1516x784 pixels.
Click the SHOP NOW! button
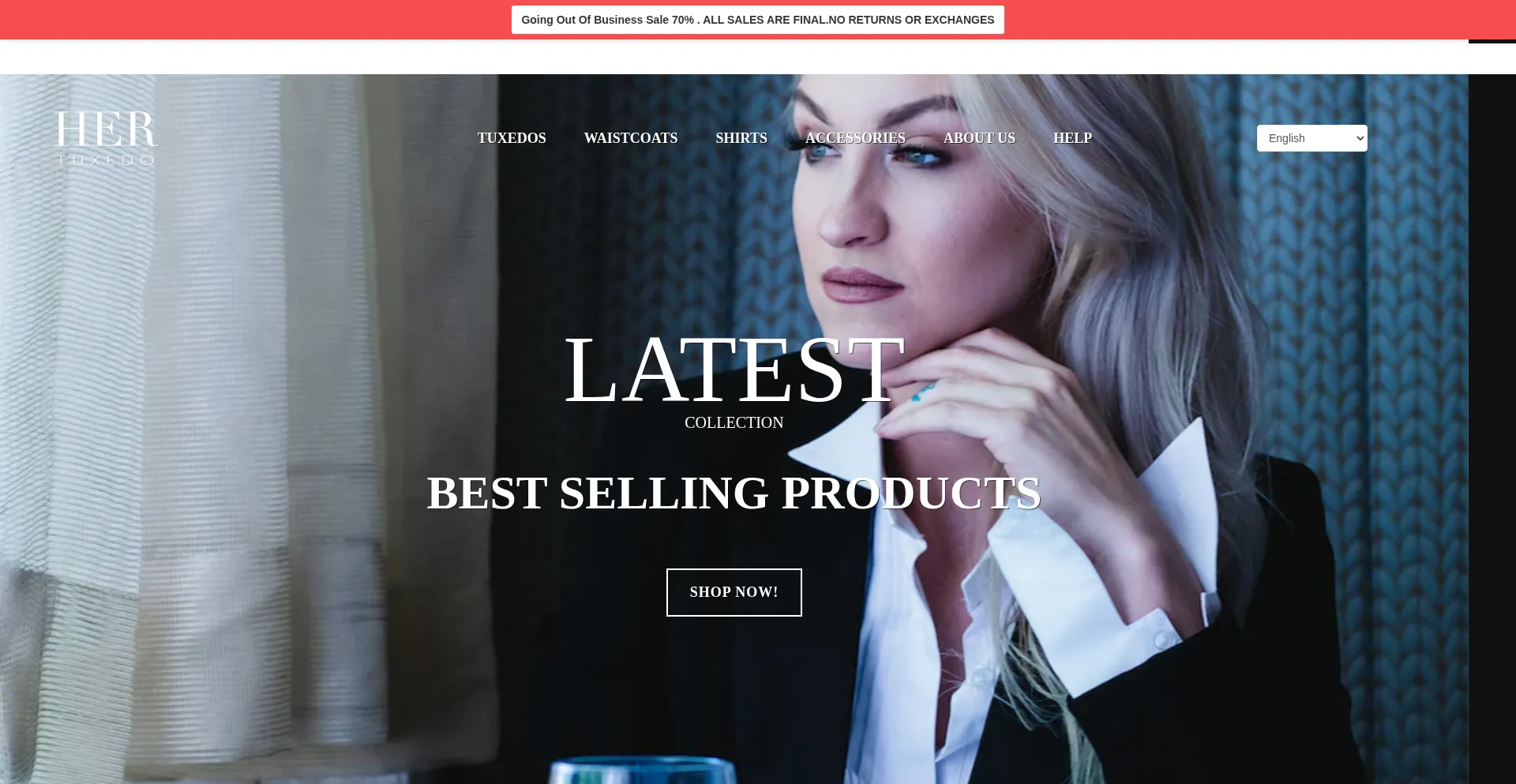[x=734, y=592]
